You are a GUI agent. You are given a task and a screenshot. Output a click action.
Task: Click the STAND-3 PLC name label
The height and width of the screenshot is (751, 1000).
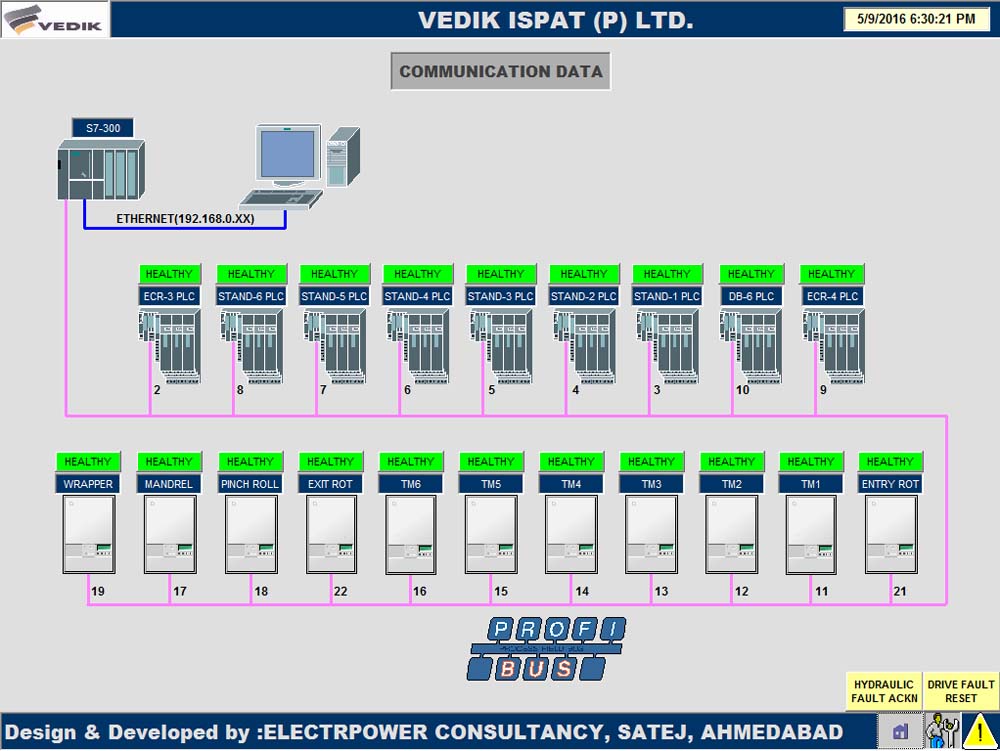click(x=501, y=296)
